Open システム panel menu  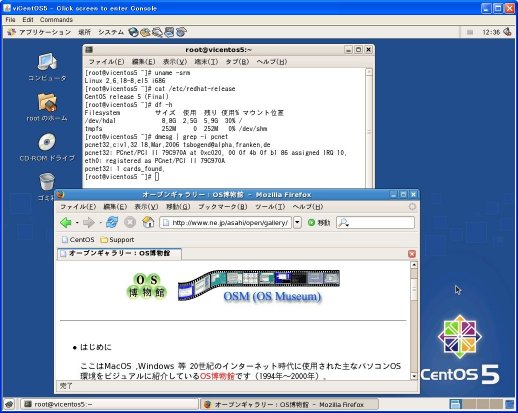[111, 32]
